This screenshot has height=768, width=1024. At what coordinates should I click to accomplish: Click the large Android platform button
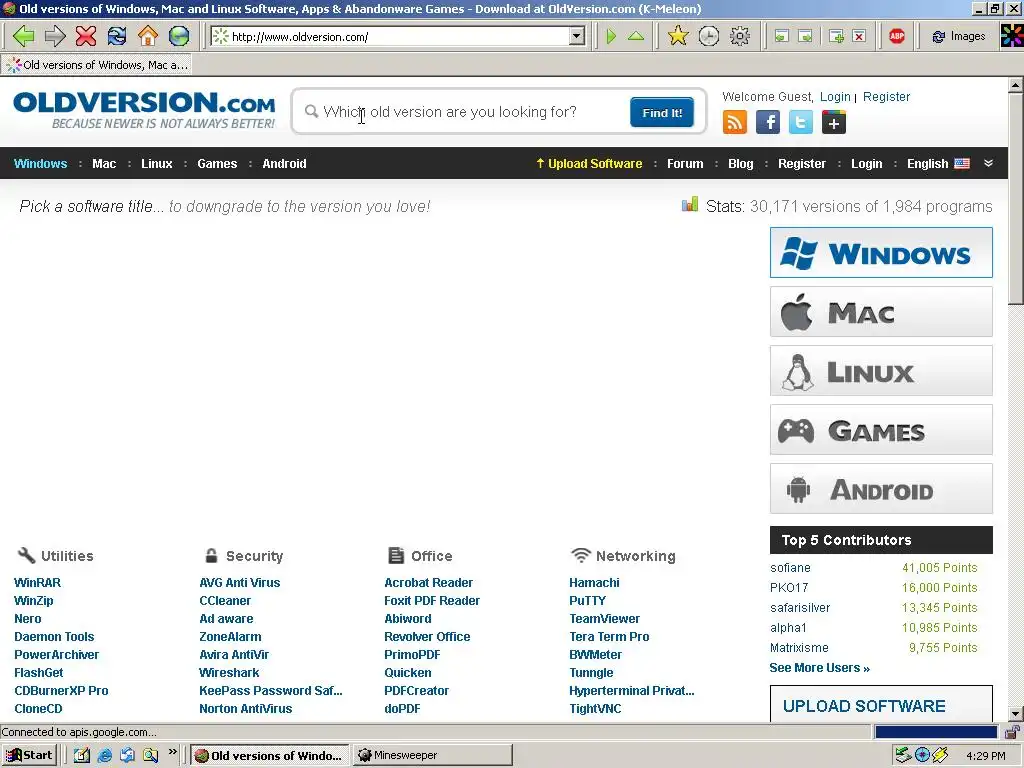coord(881,489)
